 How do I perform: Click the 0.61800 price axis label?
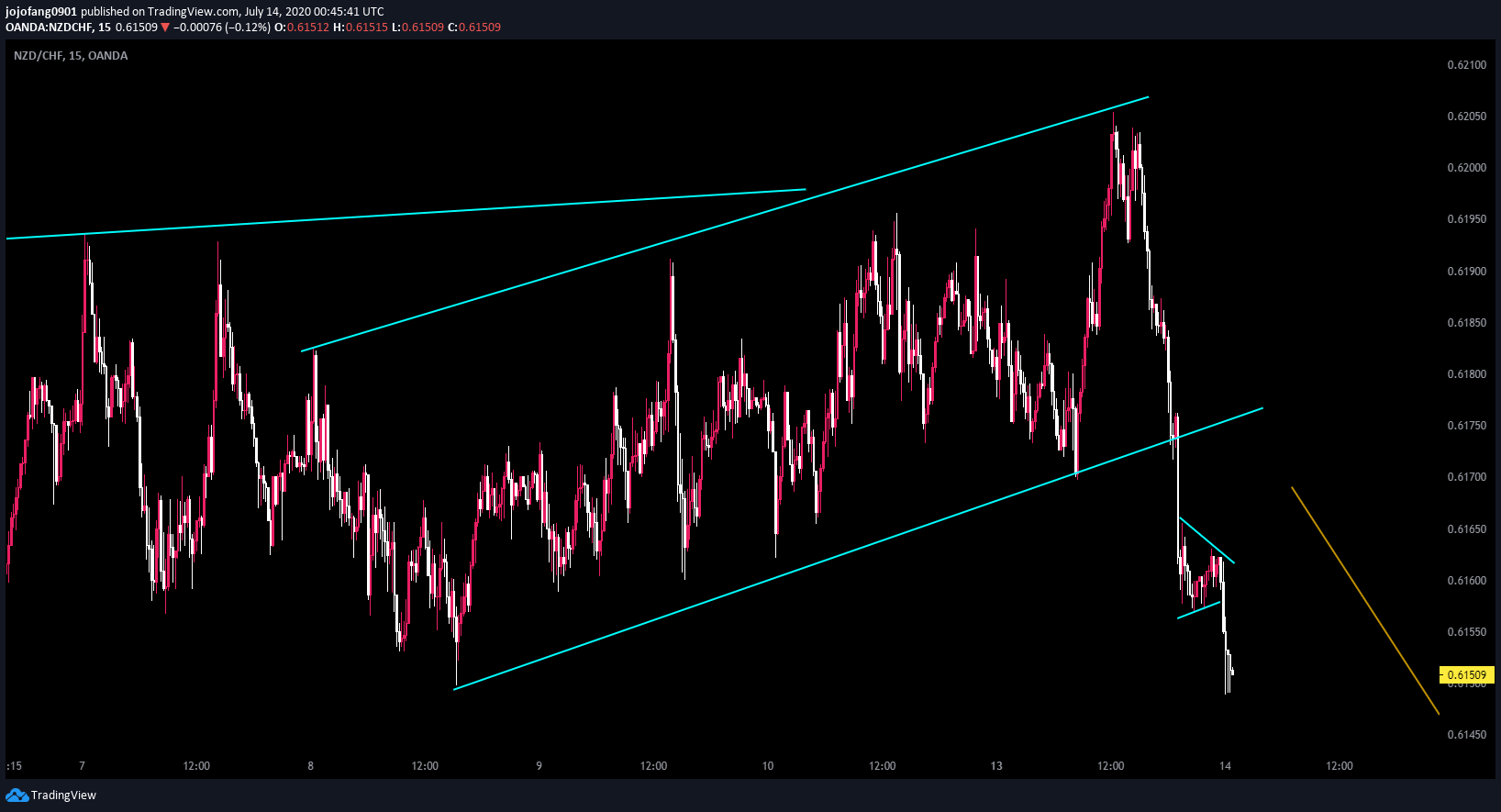1466,374
